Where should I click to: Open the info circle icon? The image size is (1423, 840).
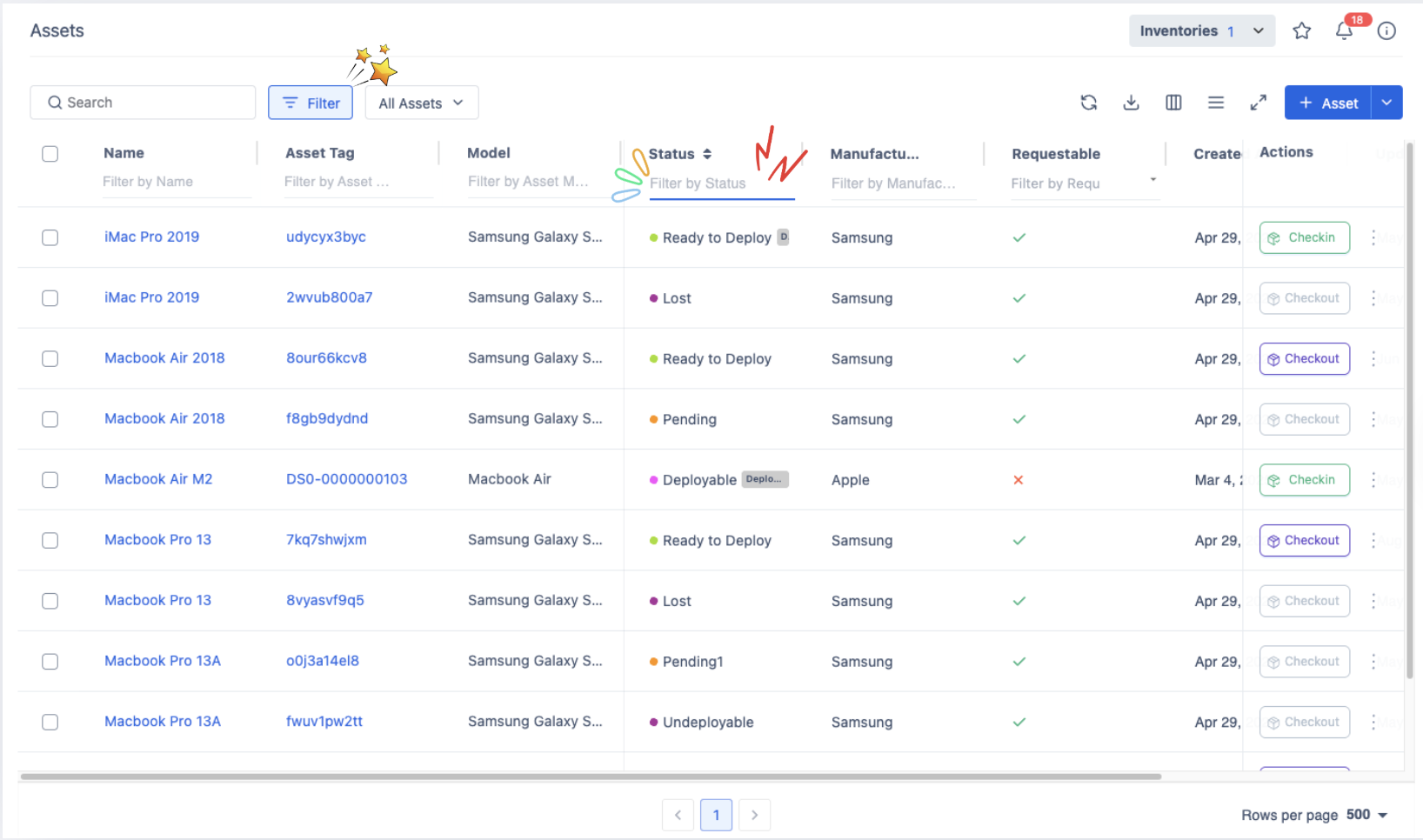1386,31
